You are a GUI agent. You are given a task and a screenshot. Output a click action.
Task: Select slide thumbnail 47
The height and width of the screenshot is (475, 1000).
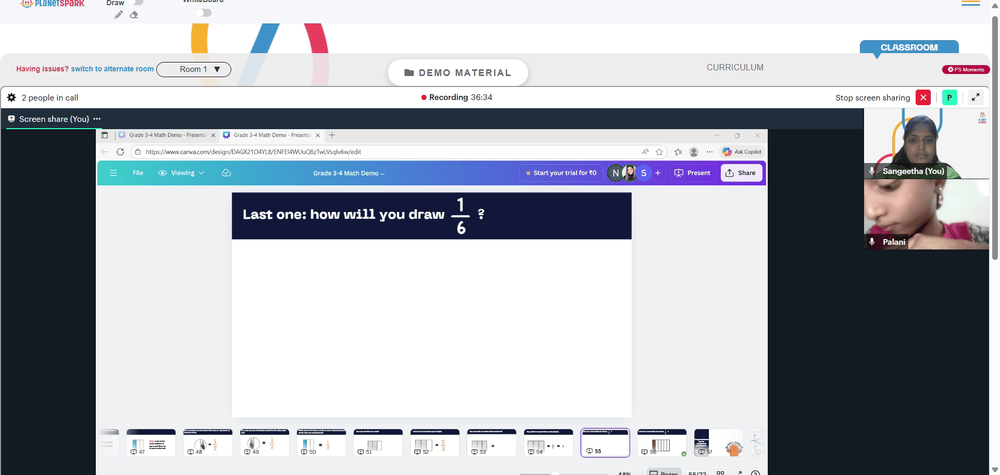coord(151,442)
